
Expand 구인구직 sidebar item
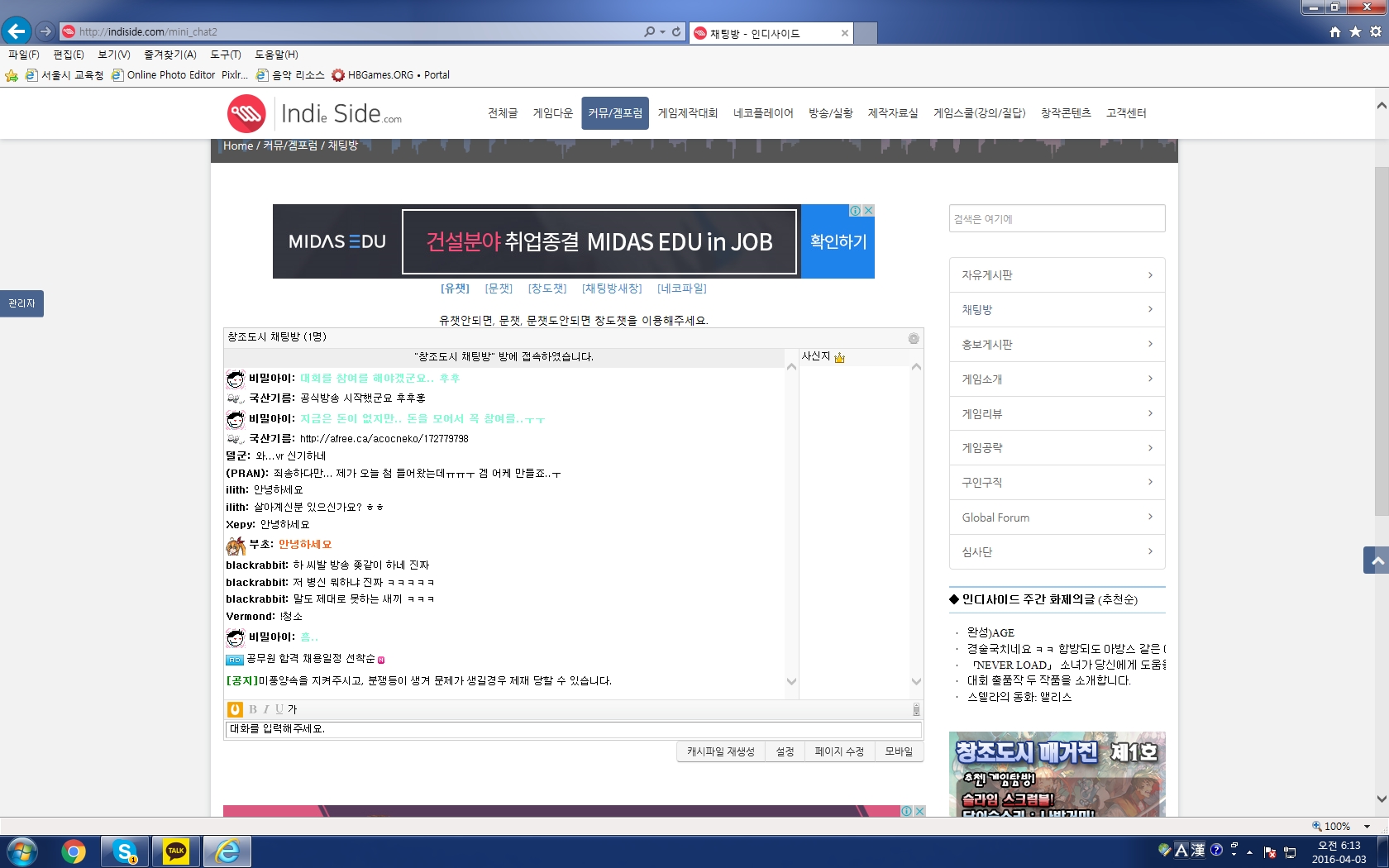point(1057,483)
